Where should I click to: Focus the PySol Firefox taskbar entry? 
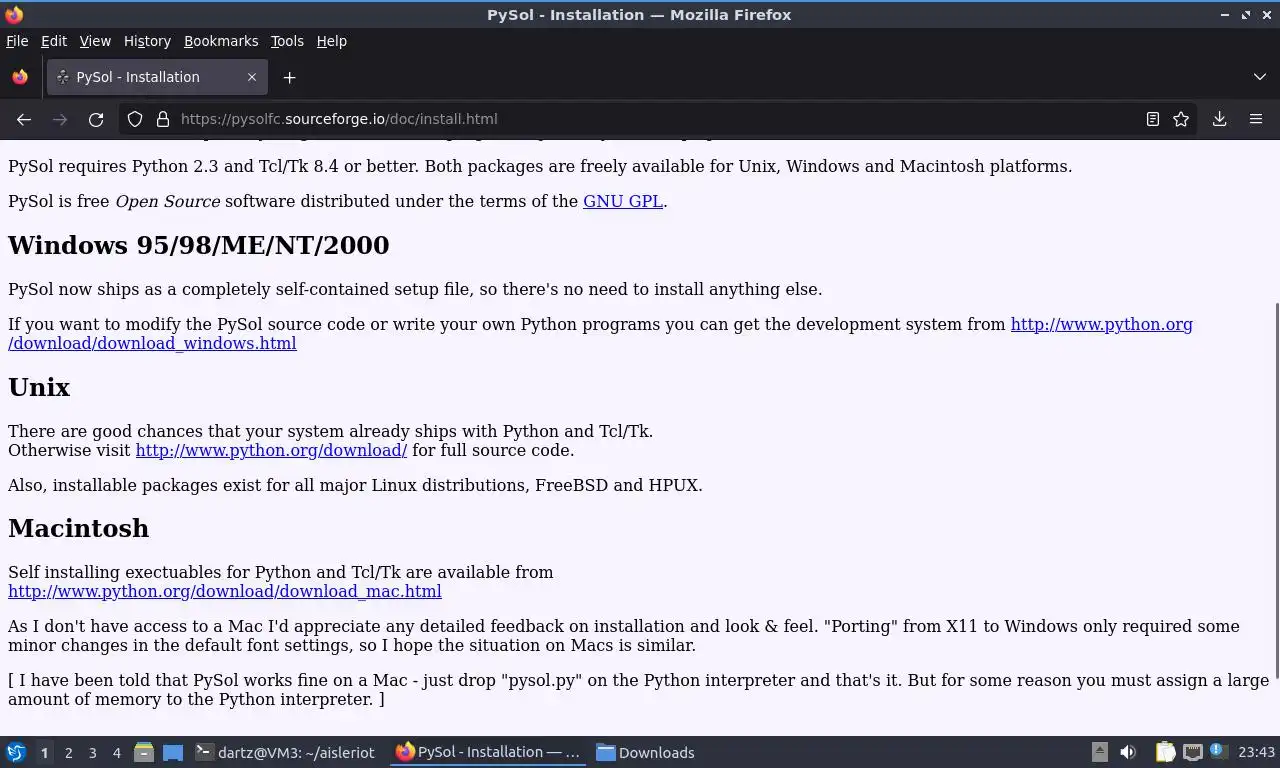(x=489, y=752)
